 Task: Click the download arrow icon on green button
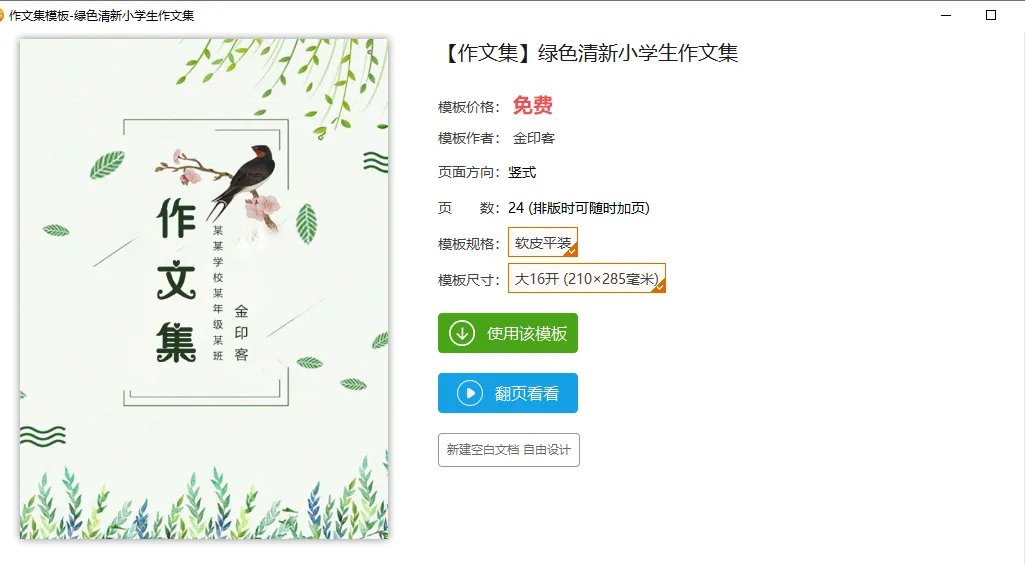pyautogui.click(x=462, y=334)
